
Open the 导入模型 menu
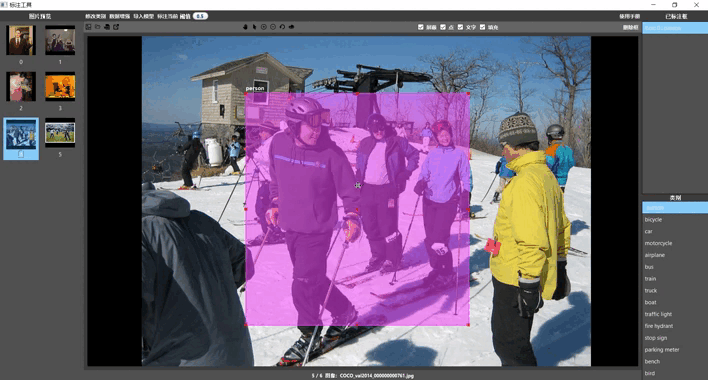[144, 16]
